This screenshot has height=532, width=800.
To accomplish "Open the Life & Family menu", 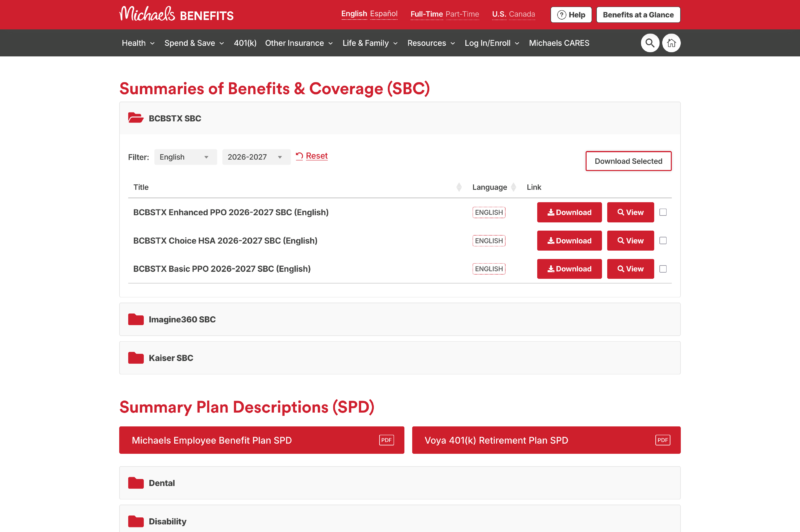I will (370, 43).
